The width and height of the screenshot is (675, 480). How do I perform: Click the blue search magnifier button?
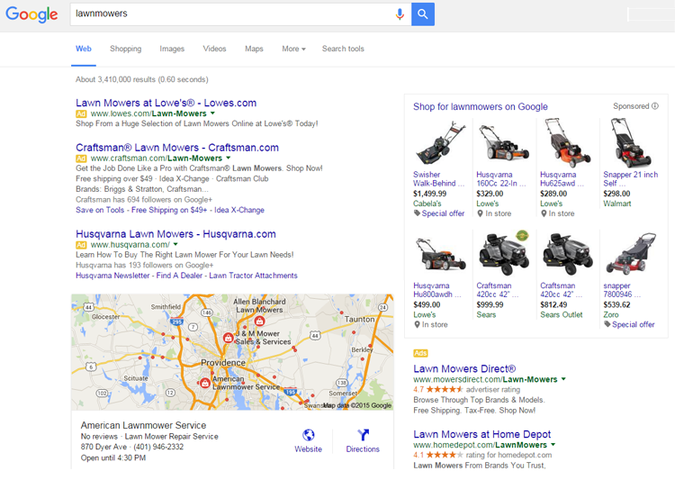pos(423,14)
